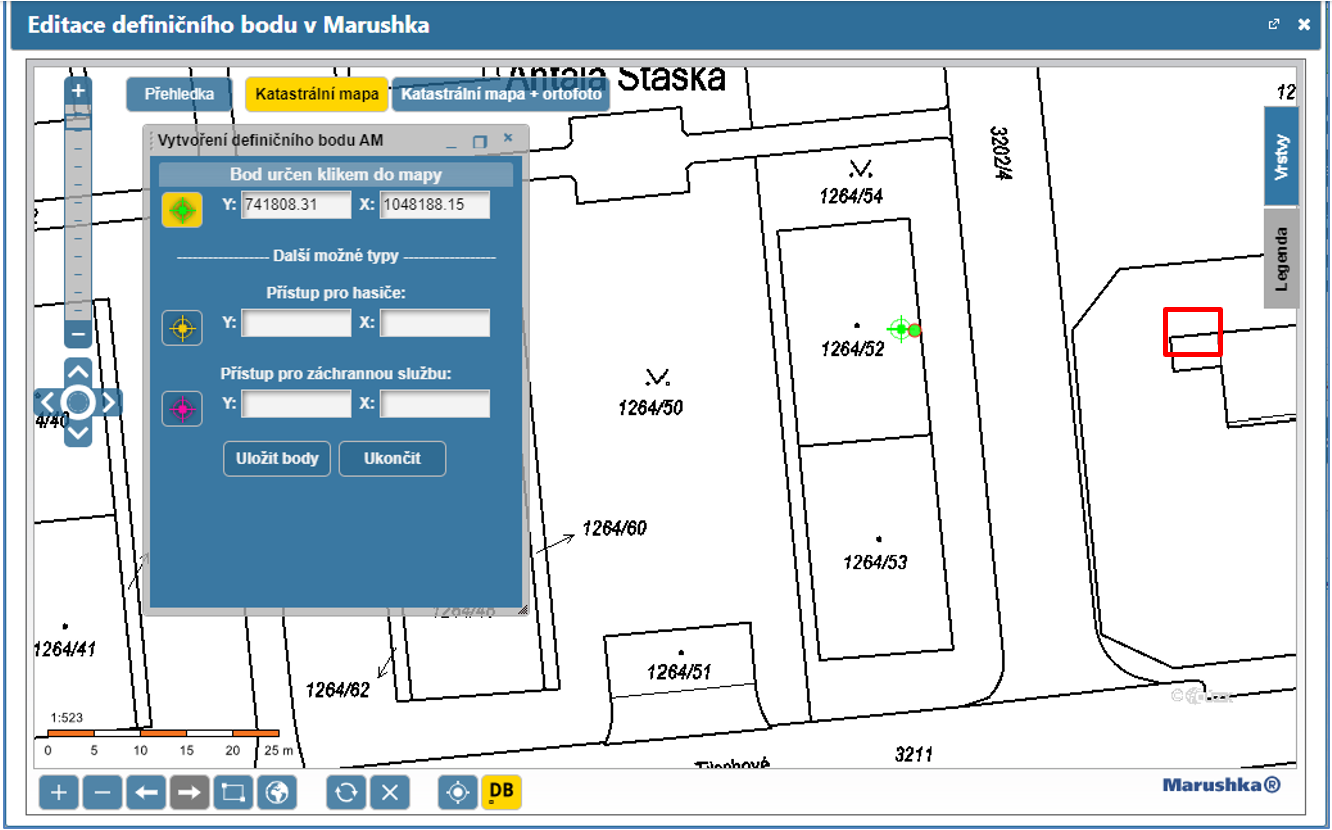Click the refresh map icon
This screenshot has width=1332, height=830.
pyautogui.click(x=346, y=793)
